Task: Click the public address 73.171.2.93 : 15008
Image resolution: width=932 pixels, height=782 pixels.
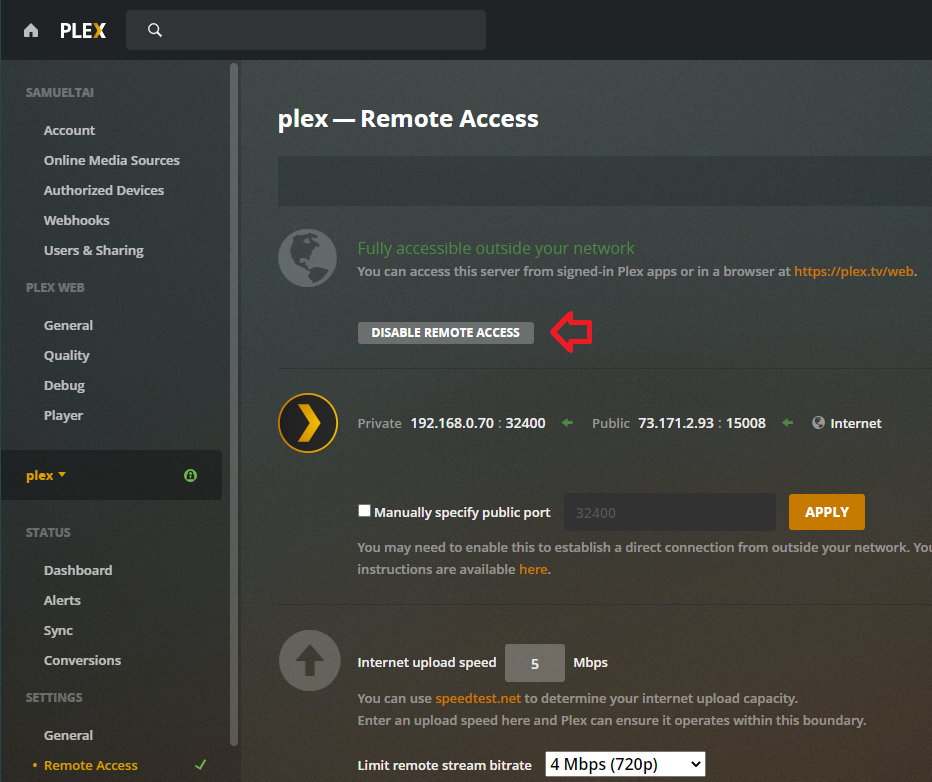Action: pos(702,423)
